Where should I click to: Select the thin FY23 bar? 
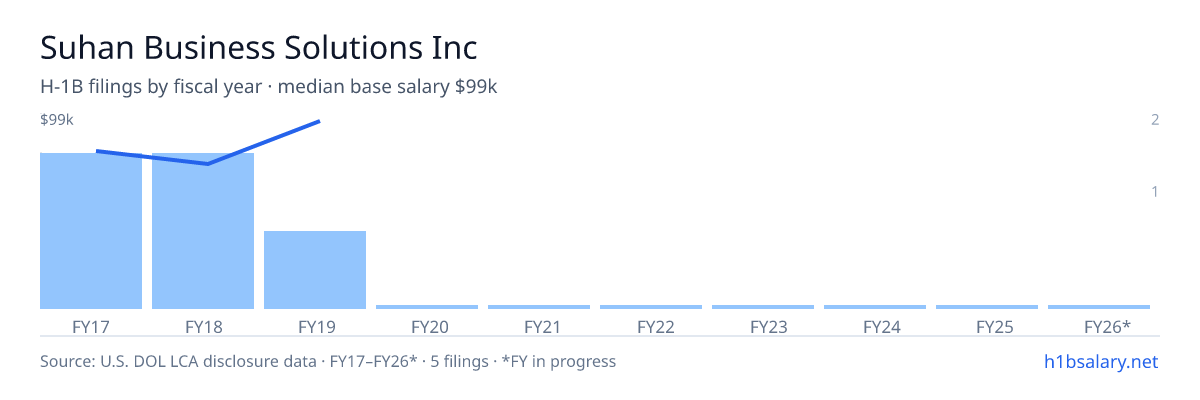[x=763, y=307]
